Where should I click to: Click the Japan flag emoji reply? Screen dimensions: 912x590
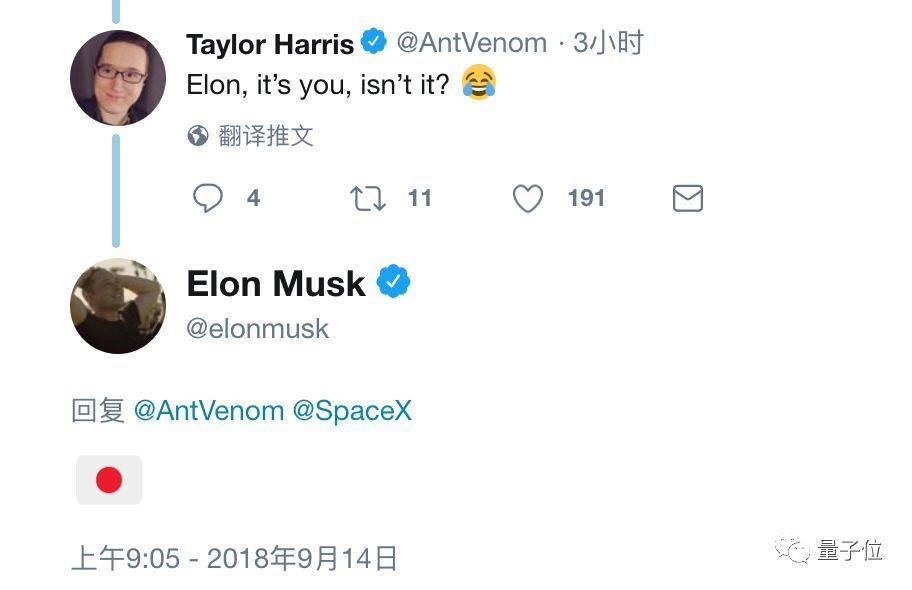[109, 480]
